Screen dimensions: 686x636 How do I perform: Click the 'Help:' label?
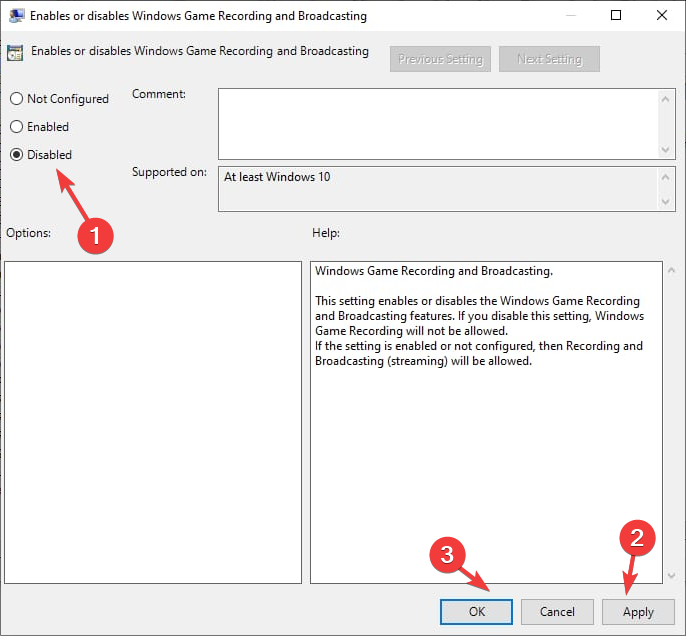(x=326, y=233)
